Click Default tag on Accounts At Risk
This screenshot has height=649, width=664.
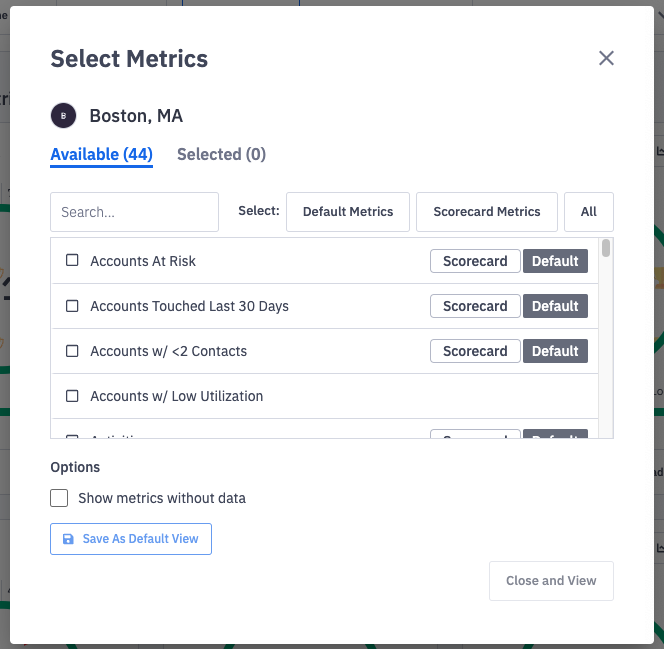(555, 261)
